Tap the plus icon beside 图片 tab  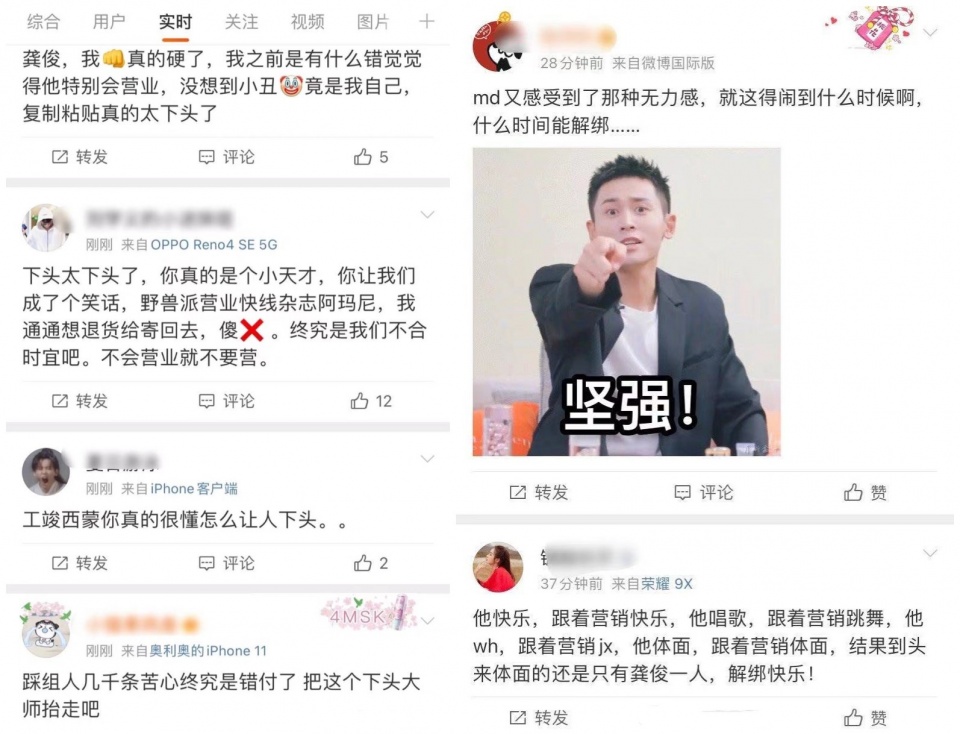click(x=426, y=22)
